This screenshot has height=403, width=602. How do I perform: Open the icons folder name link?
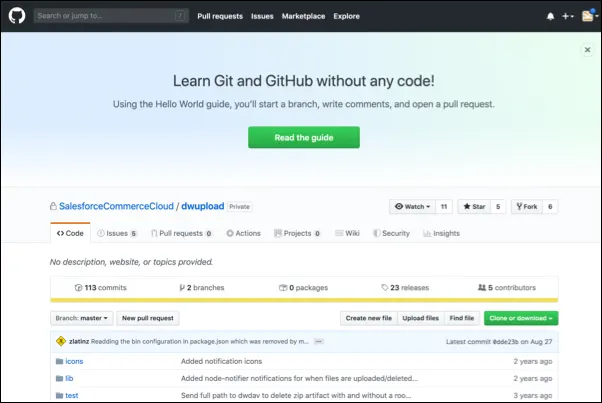coord(74,361)
